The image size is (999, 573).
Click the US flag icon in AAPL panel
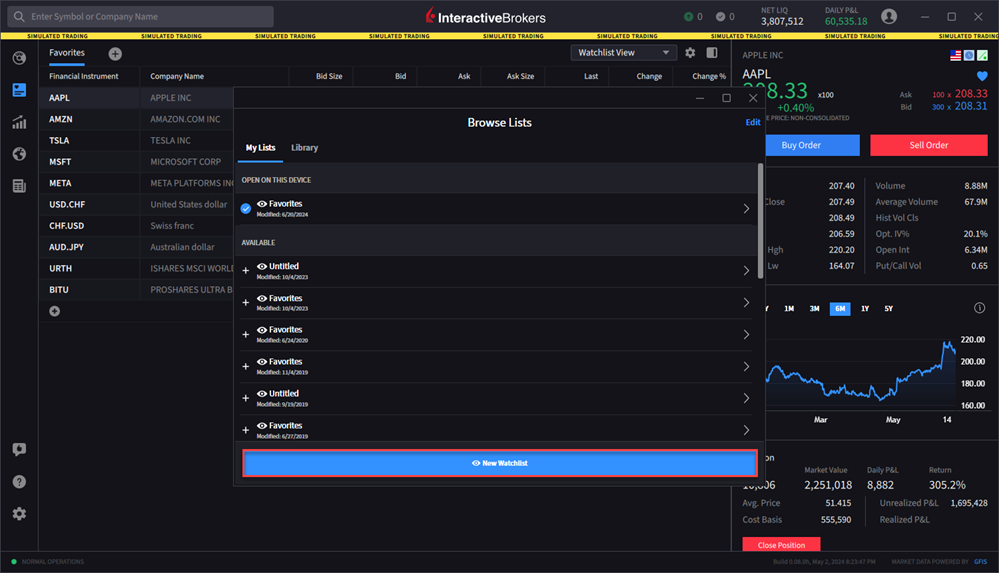pyautogui.click(x=955, y=55)
